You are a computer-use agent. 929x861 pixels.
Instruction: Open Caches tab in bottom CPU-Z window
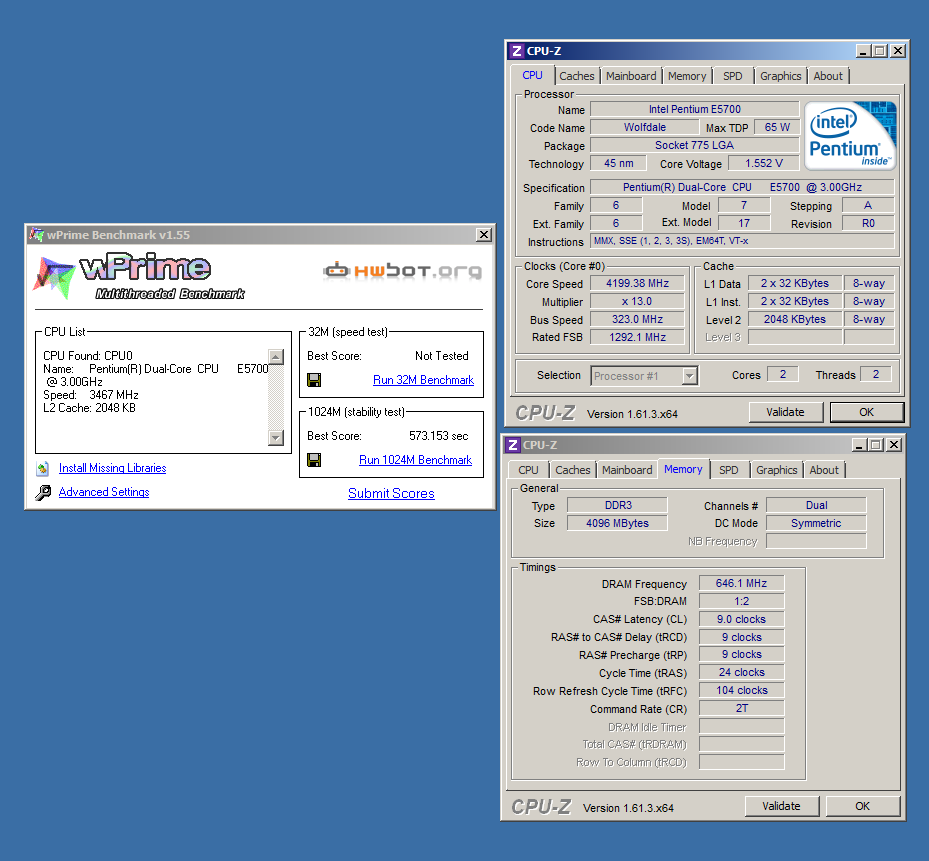click(573, 470)
